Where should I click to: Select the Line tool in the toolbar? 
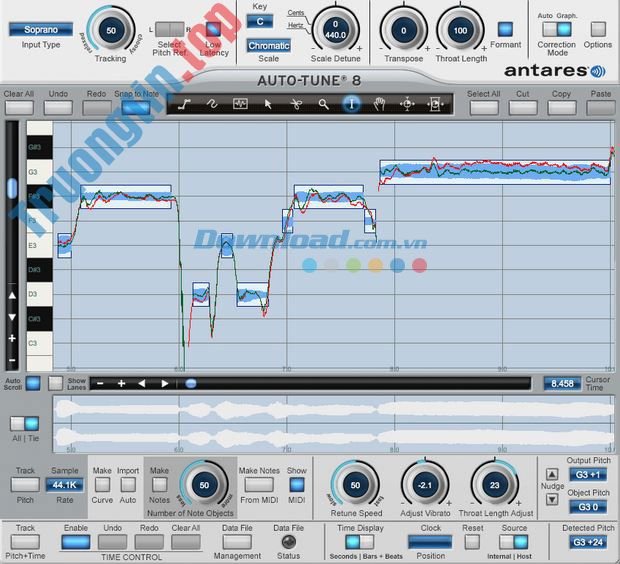coord(184,103)
